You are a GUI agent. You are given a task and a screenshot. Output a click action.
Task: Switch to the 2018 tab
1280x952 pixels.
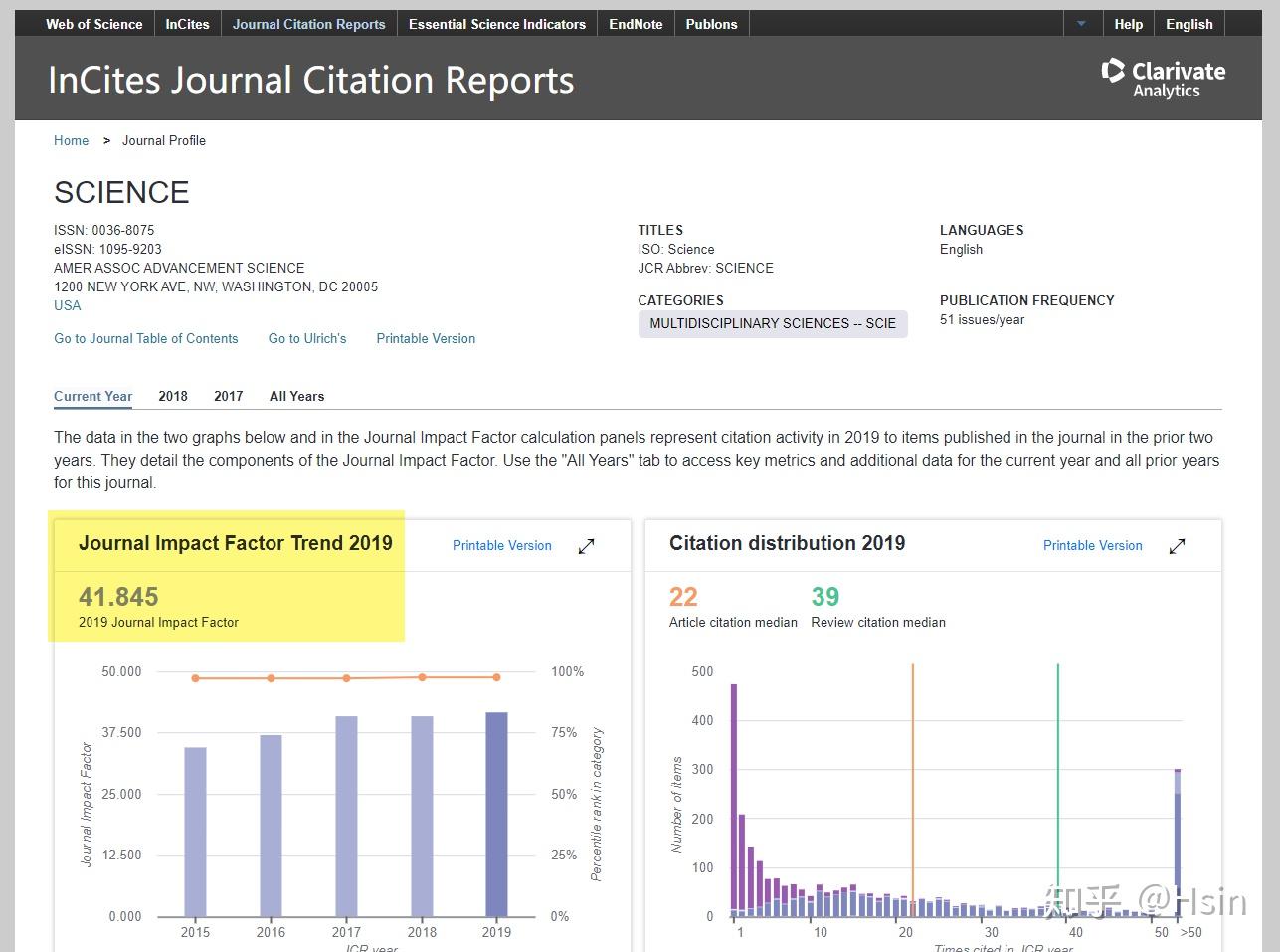click(173, 396)
